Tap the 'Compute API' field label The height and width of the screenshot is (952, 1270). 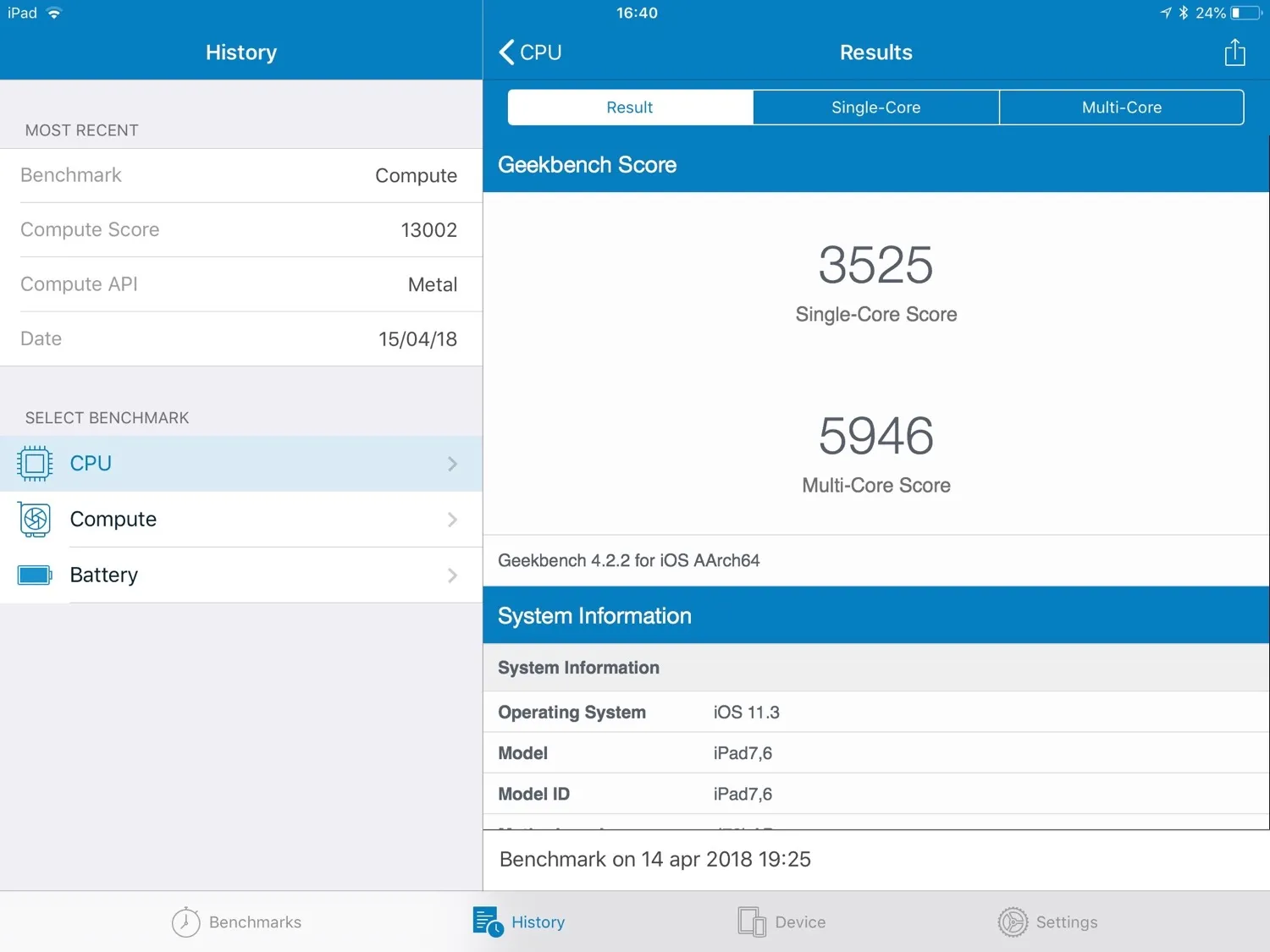[79, 284]
